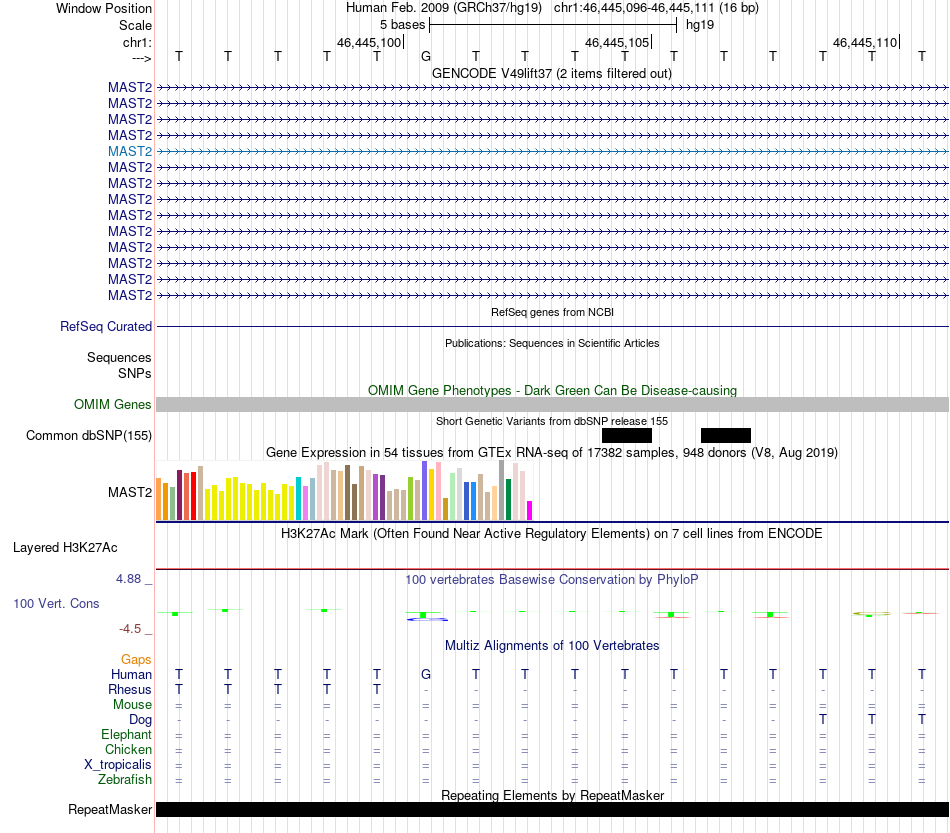The width and height of the screenshot is (950, 833).
Task: Select the 'Scale' track label
Action: point(135,25)
